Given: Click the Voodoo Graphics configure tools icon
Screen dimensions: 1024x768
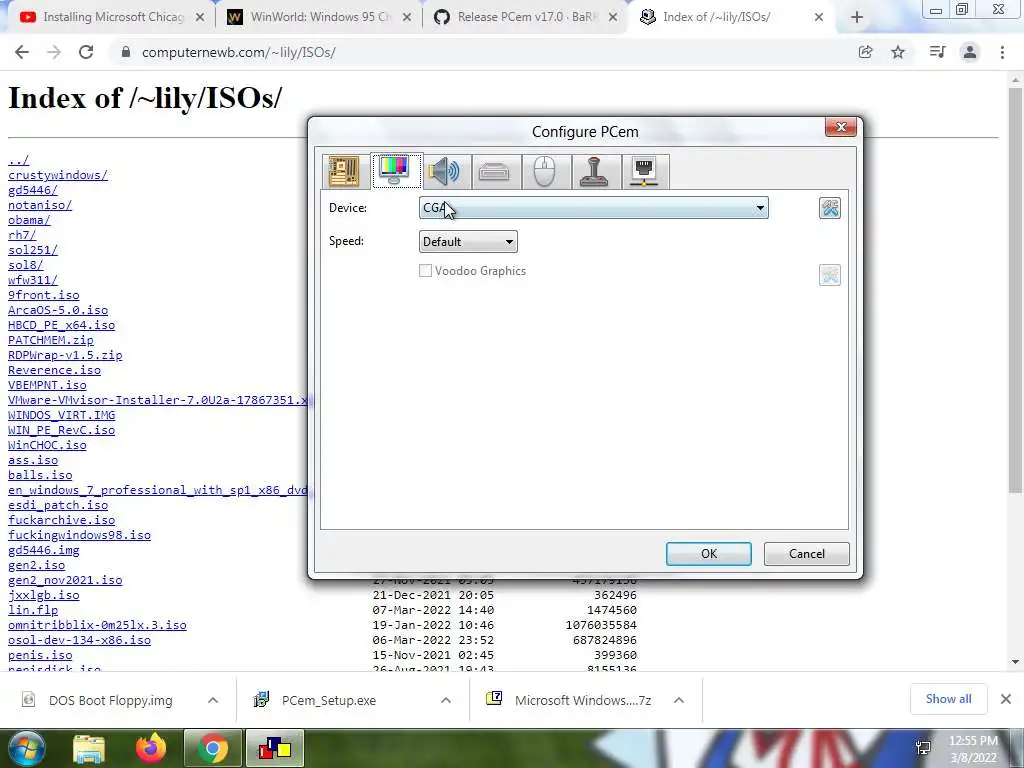Looking at the screenshot, I should (830, 275).
